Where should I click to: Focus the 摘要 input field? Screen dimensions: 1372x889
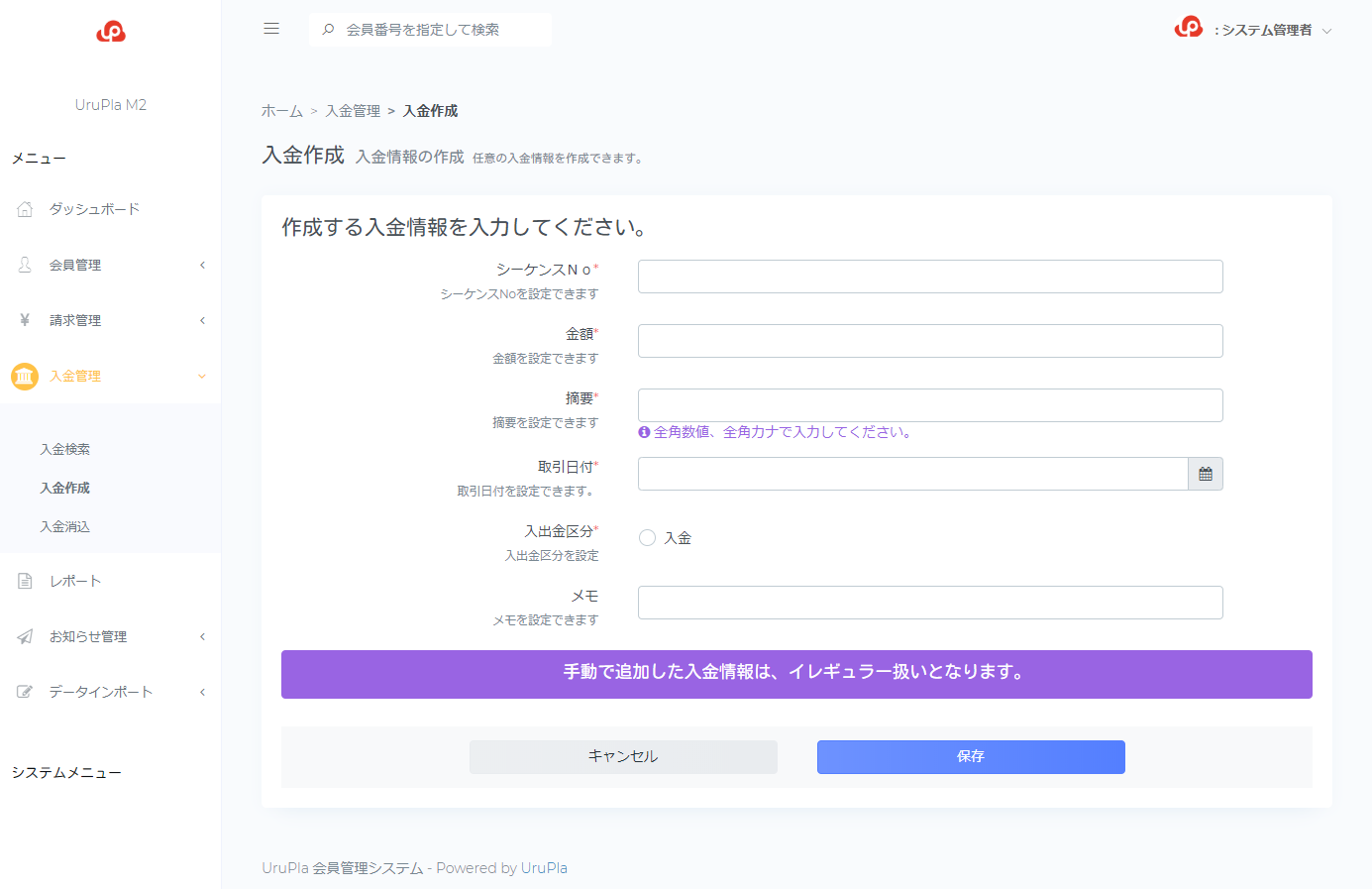930,405
